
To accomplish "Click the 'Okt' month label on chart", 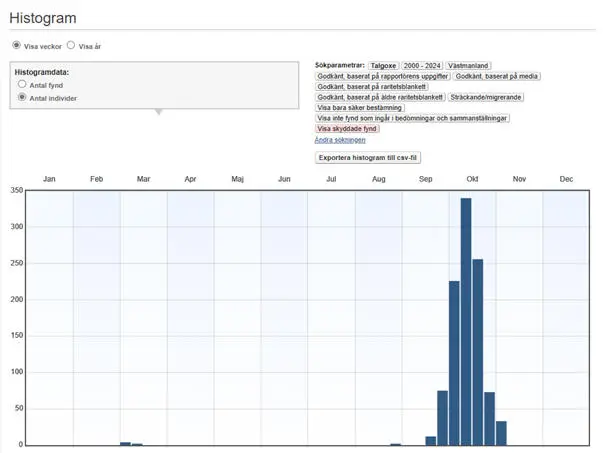I will click(472, 178).
